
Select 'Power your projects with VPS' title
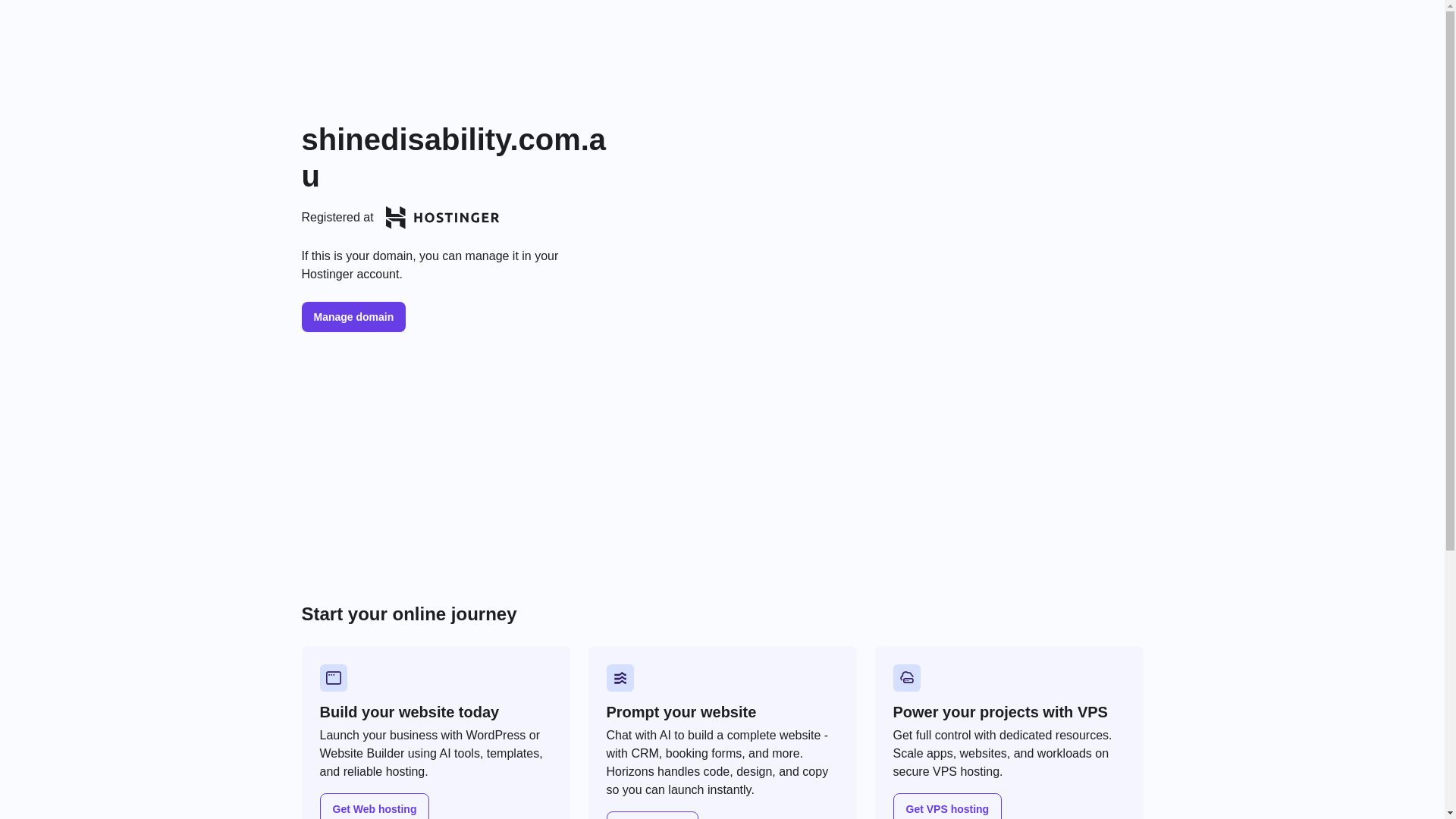(1000, 712)
